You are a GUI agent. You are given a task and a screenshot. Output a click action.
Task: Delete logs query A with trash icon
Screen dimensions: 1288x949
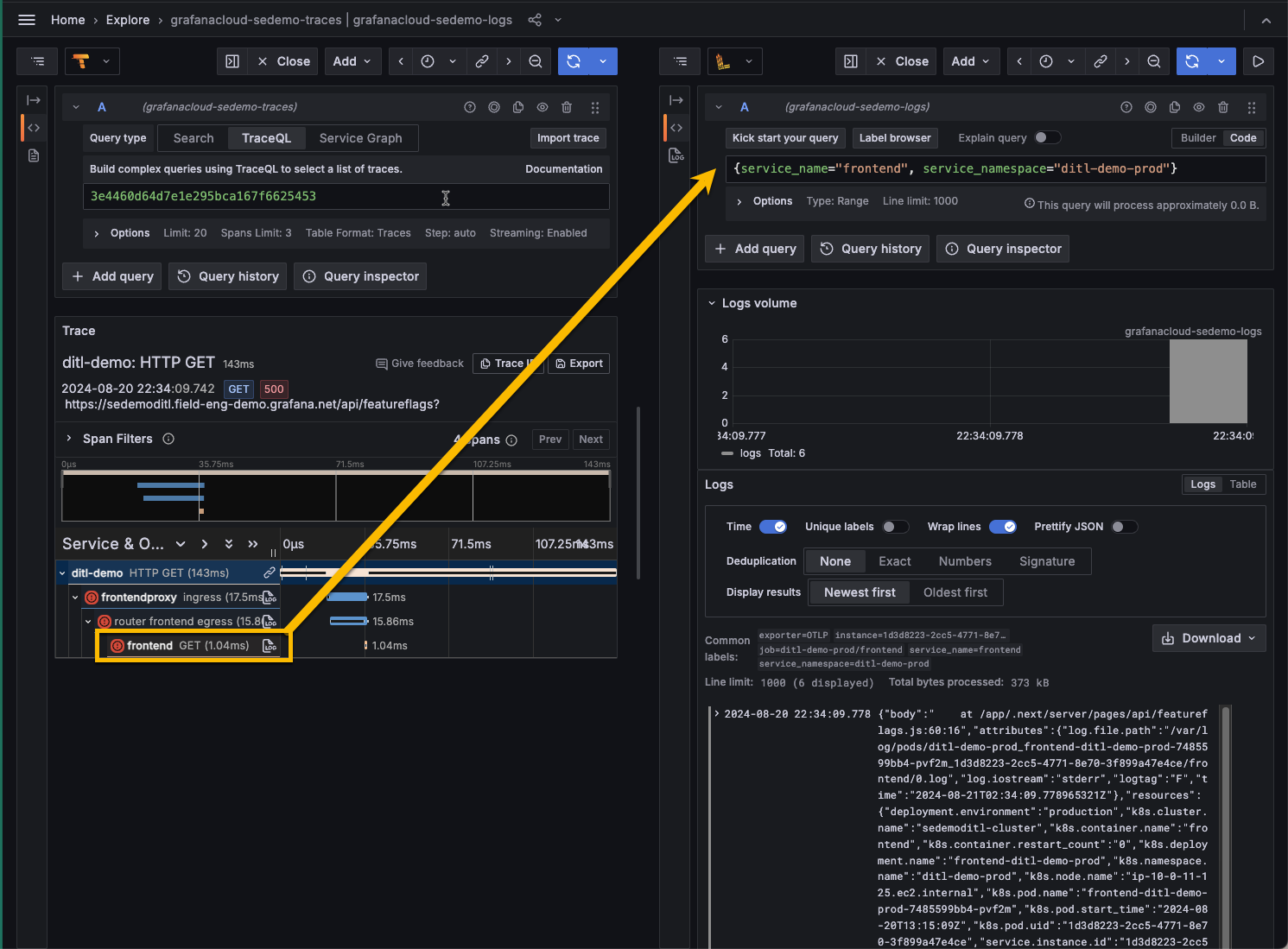click(x=1223, y=107)
